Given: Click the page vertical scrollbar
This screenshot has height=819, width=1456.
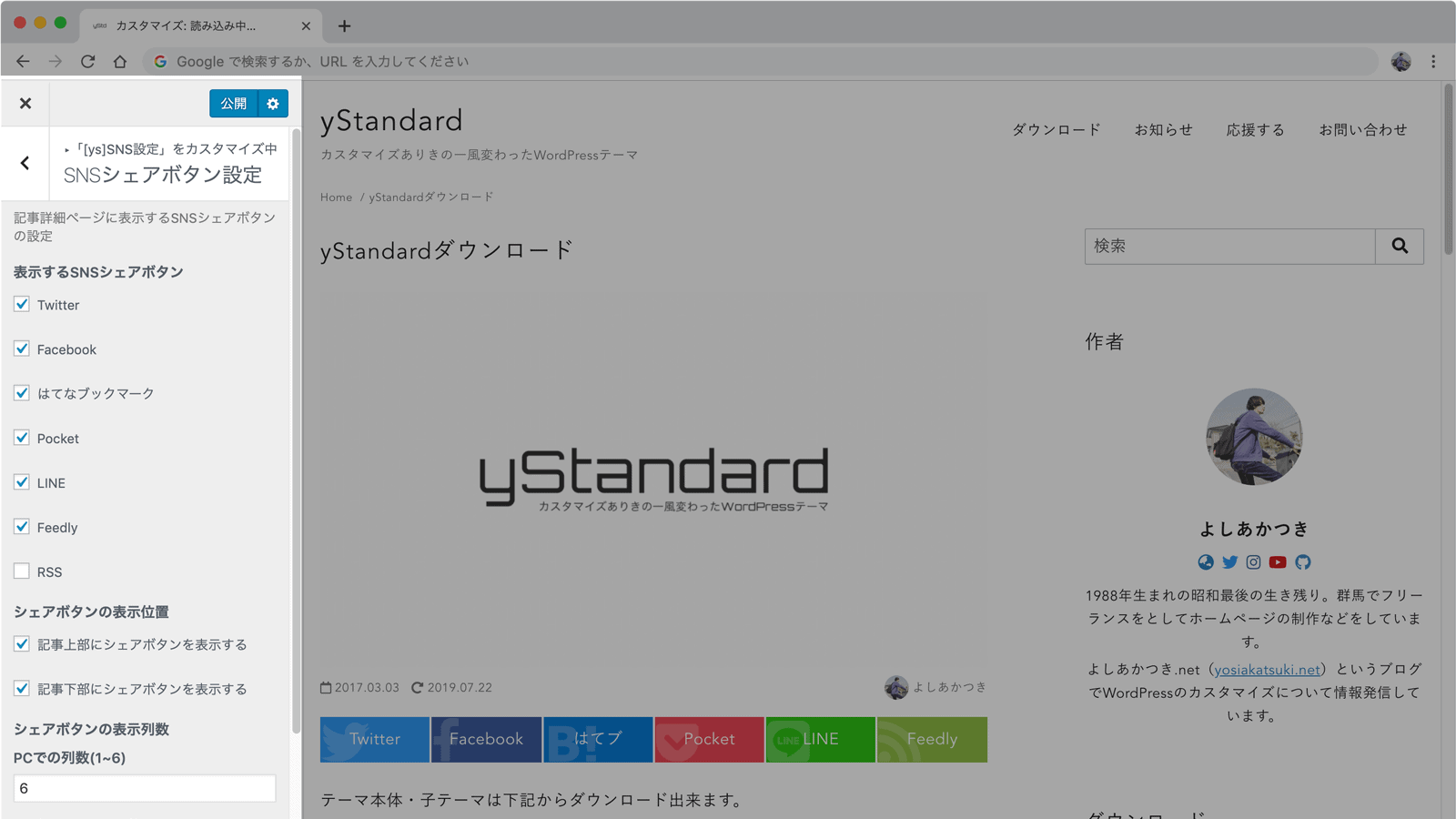Looking at the screenshot, I should 1448,168.
